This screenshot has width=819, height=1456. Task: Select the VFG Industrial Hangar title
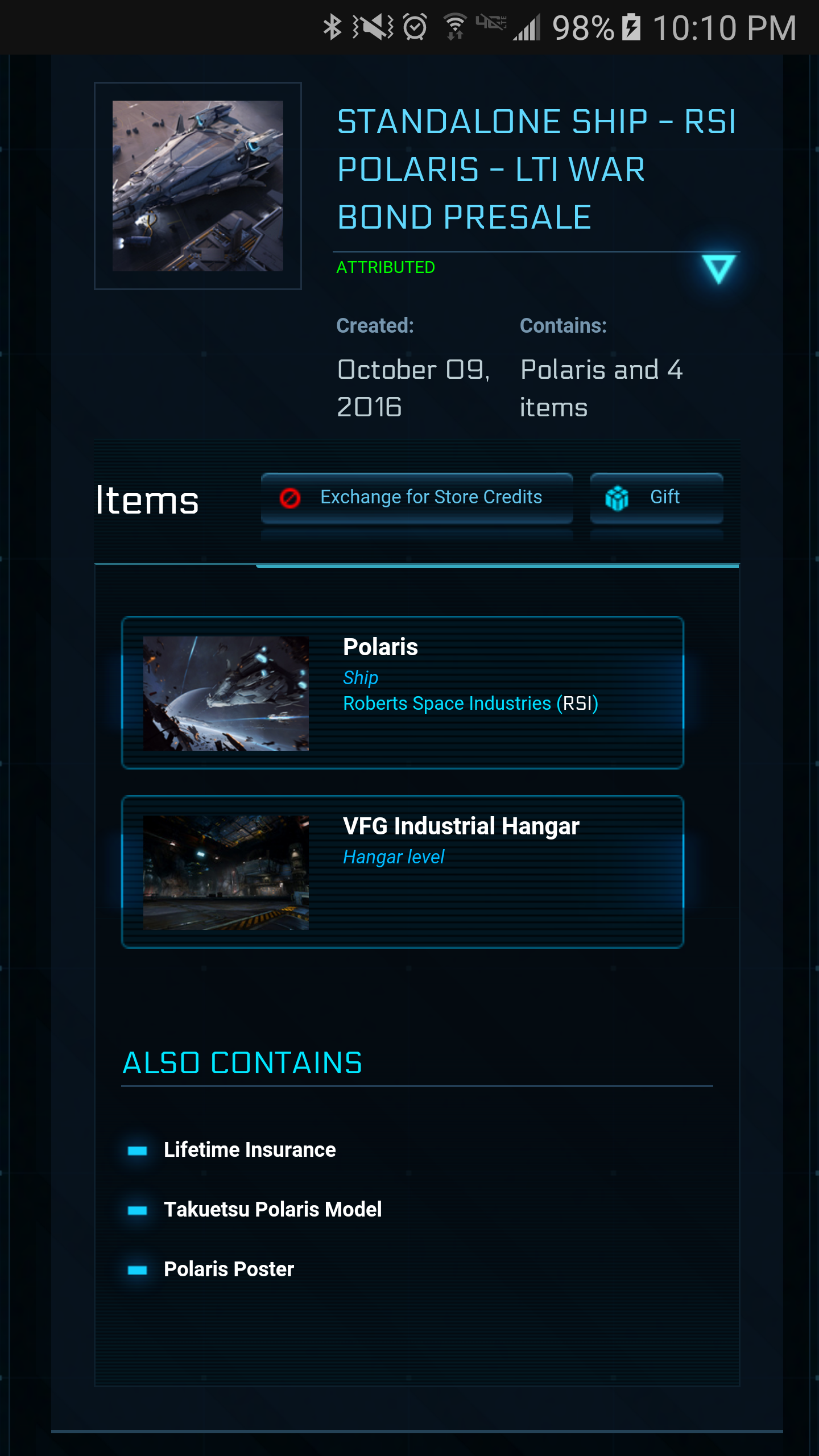(x=461, y=826)
